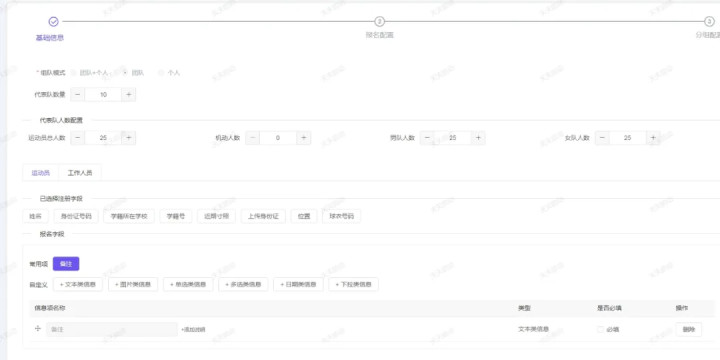This screenshot has height=360, width=720.
Task: Go to step 2 报名配置 circle
Action: 379,21
